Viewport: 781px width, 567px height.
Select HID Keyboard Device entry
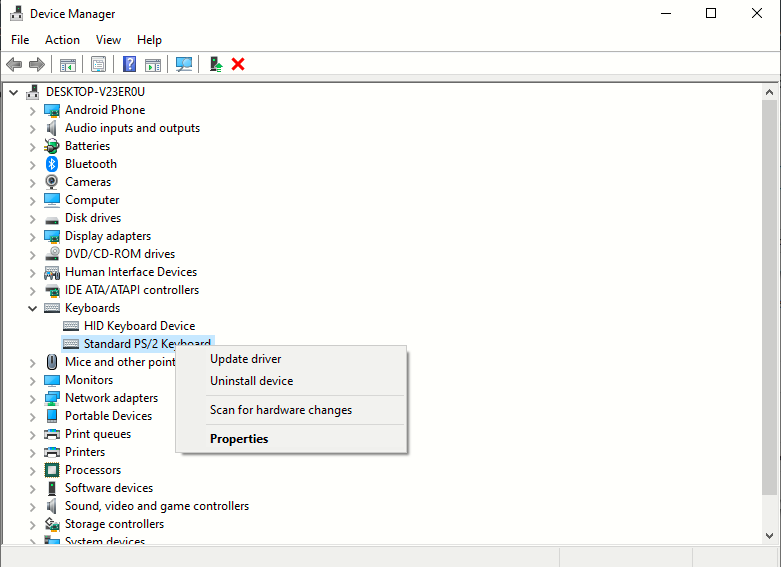(x=139, y=326)
